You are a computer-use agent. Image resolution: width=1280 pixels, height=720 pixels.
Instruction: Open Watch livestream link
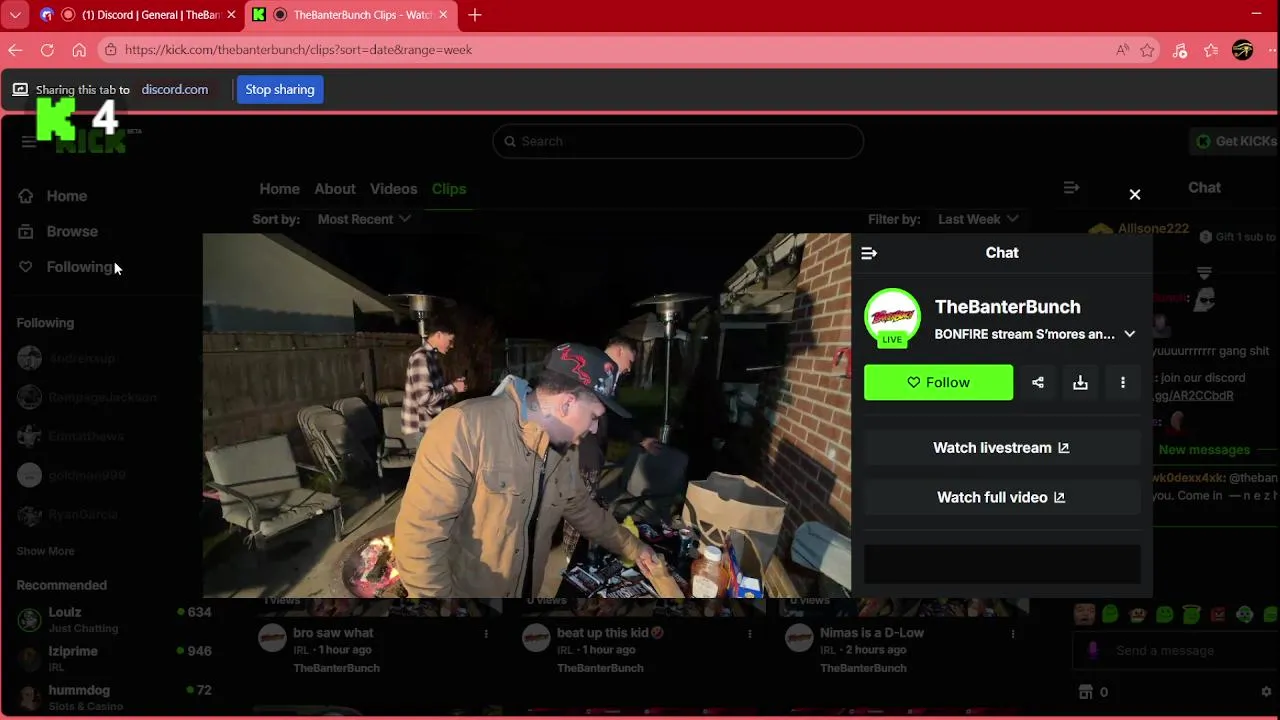[x=1001, y=448]
